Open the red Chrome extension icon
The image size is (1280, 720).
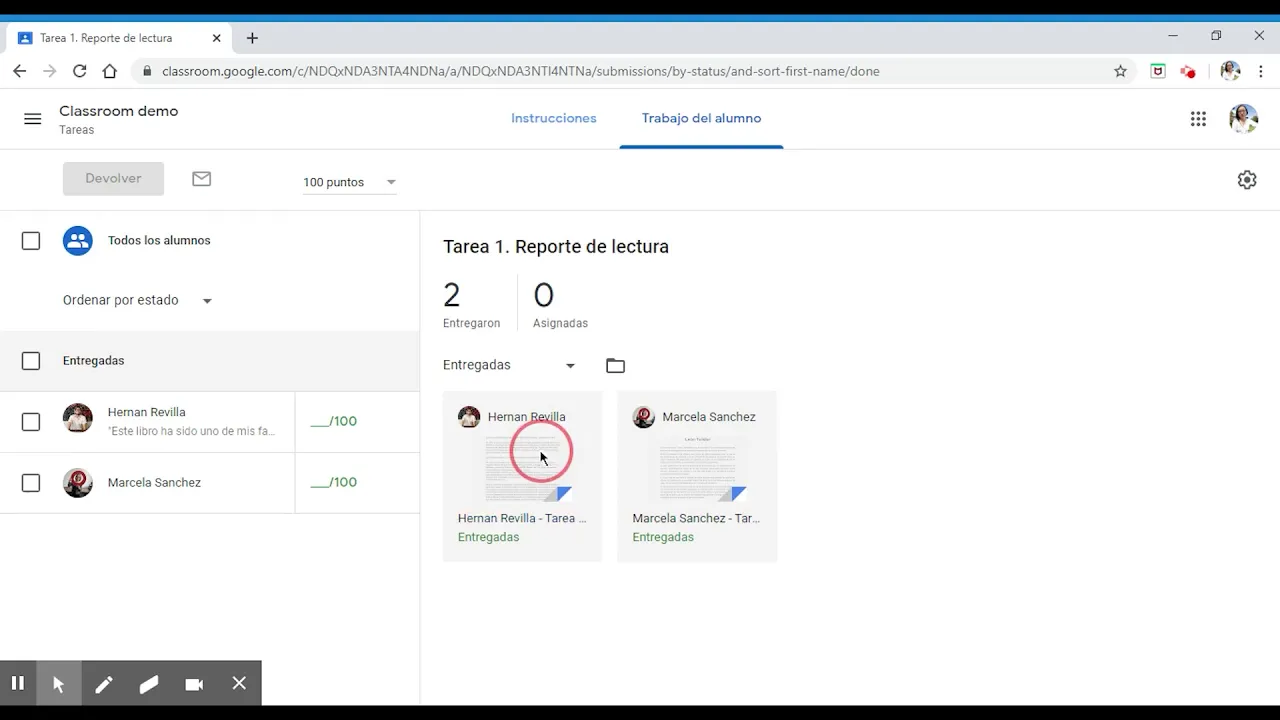point(1188,71)
